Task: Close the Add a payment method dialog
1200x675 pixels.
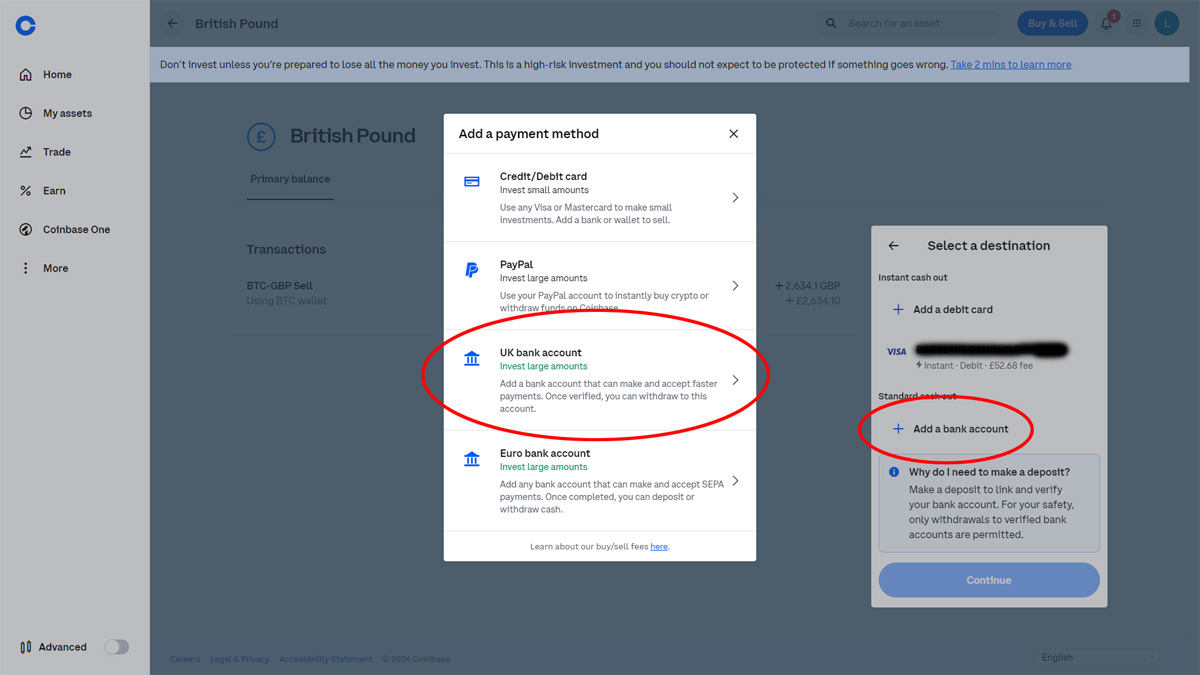Action: click(x=734, y=134)
